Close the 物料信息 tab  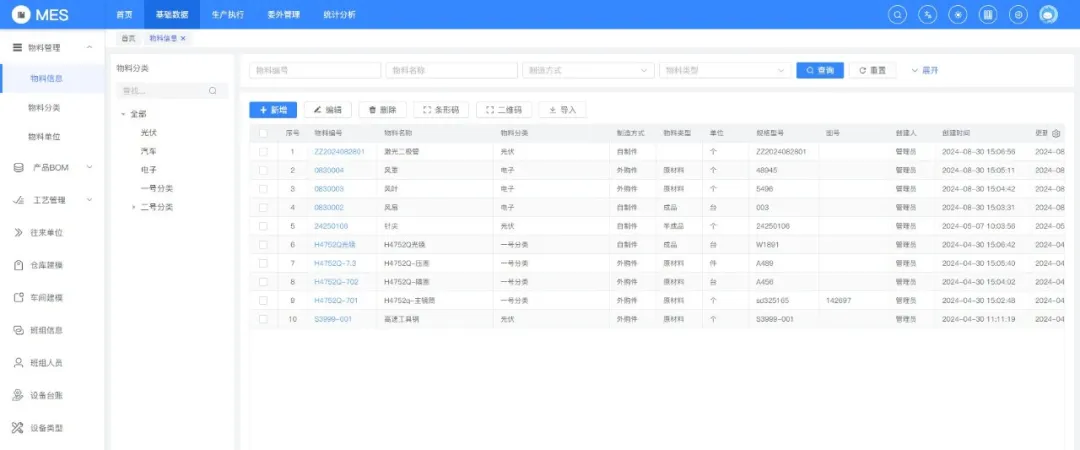click(x=183, y=39)
